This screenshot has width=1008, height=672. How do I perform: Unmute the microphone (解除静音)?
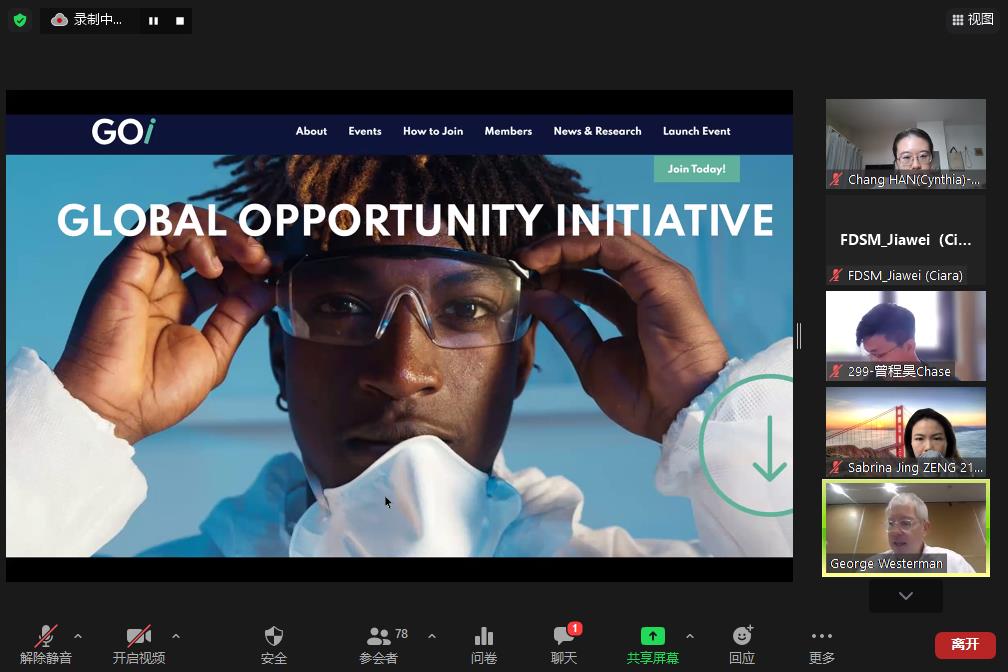(46, 644)
